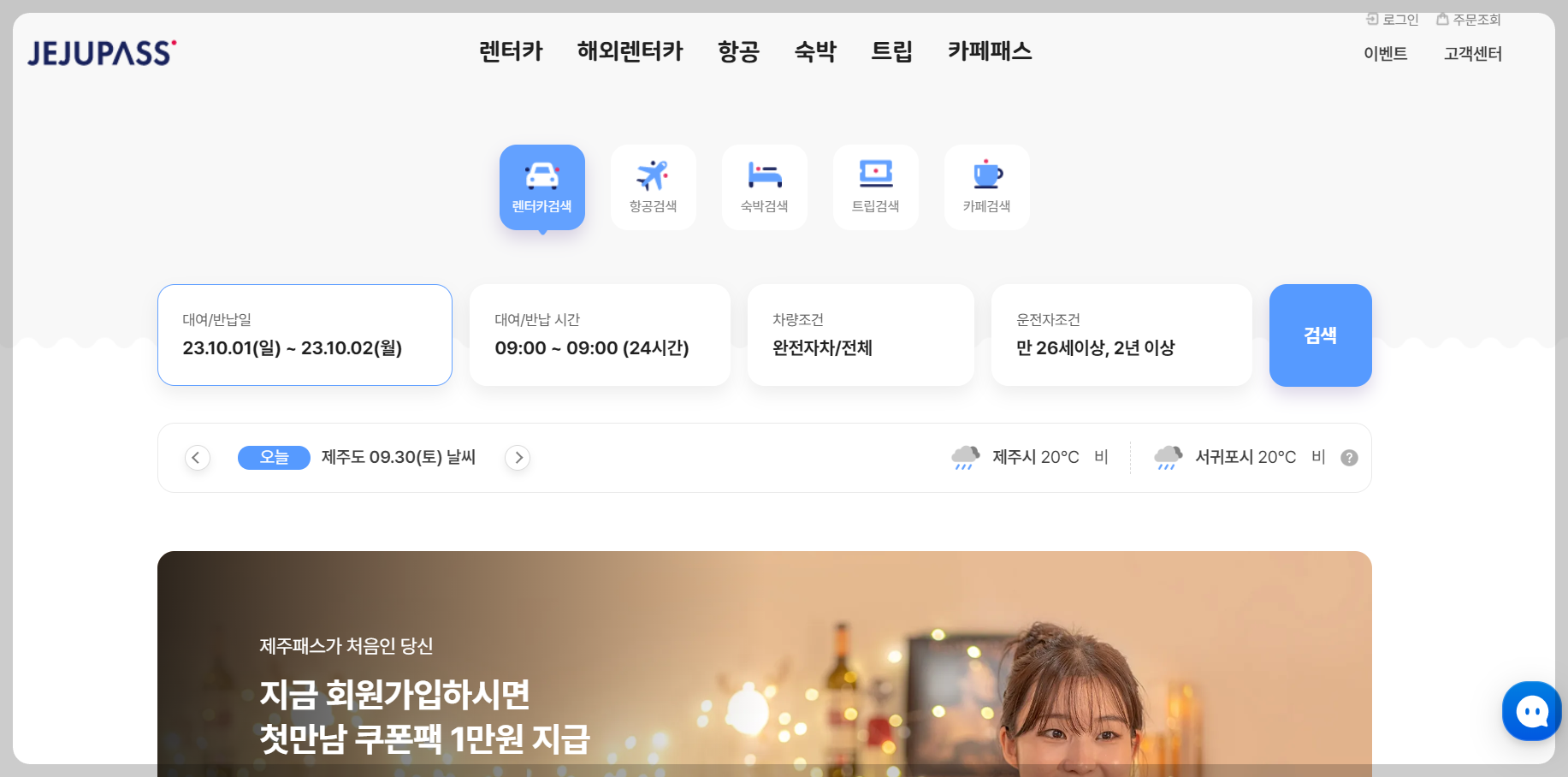Open 트립 menu item
Image resolution: width=1568 pixels, height=777 pixels.
pos(892,51)
